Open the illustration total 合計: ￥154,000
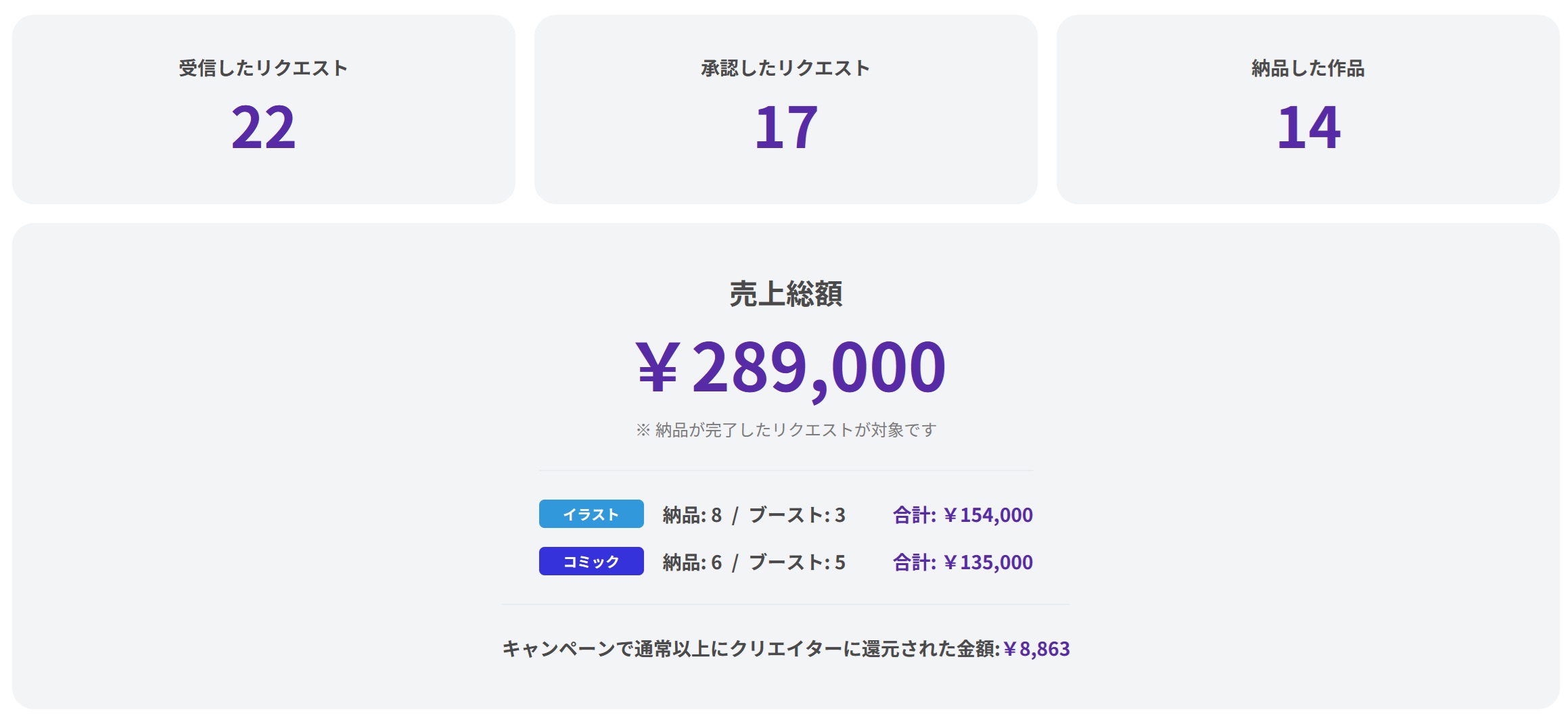This screenshot has height=722, width=1568. tap(963, 515)
